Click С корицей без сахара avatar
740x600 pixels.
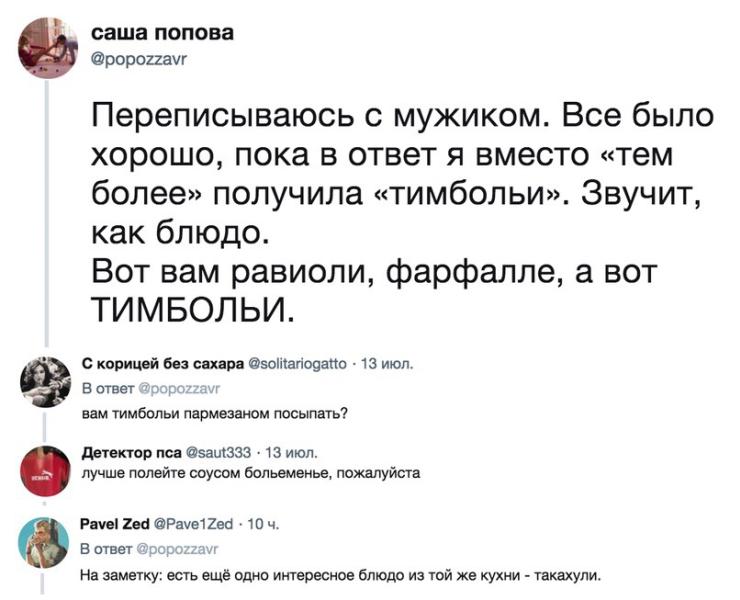45,378
